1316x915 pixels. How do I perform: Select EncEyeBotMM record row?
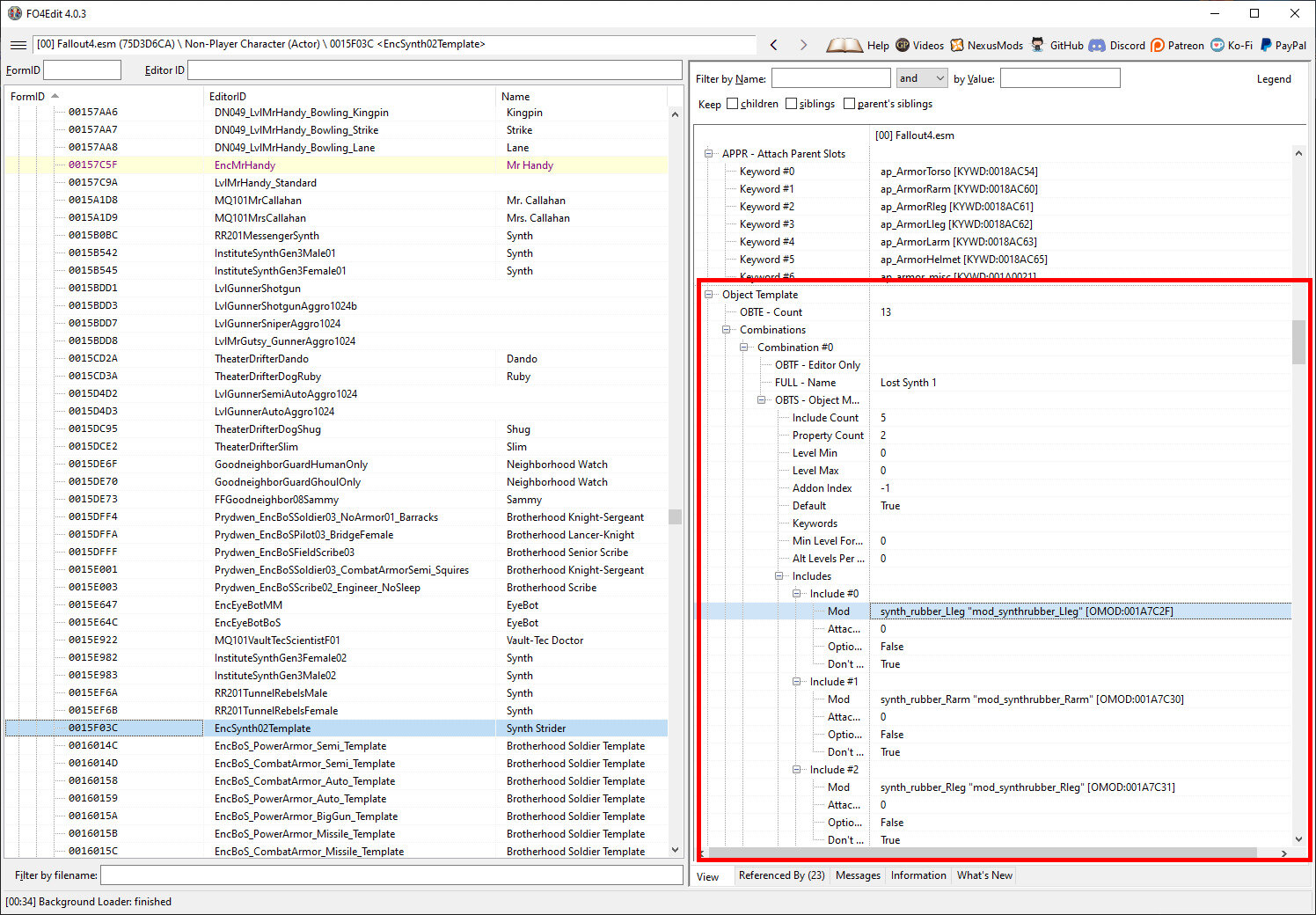pos(337,604)
